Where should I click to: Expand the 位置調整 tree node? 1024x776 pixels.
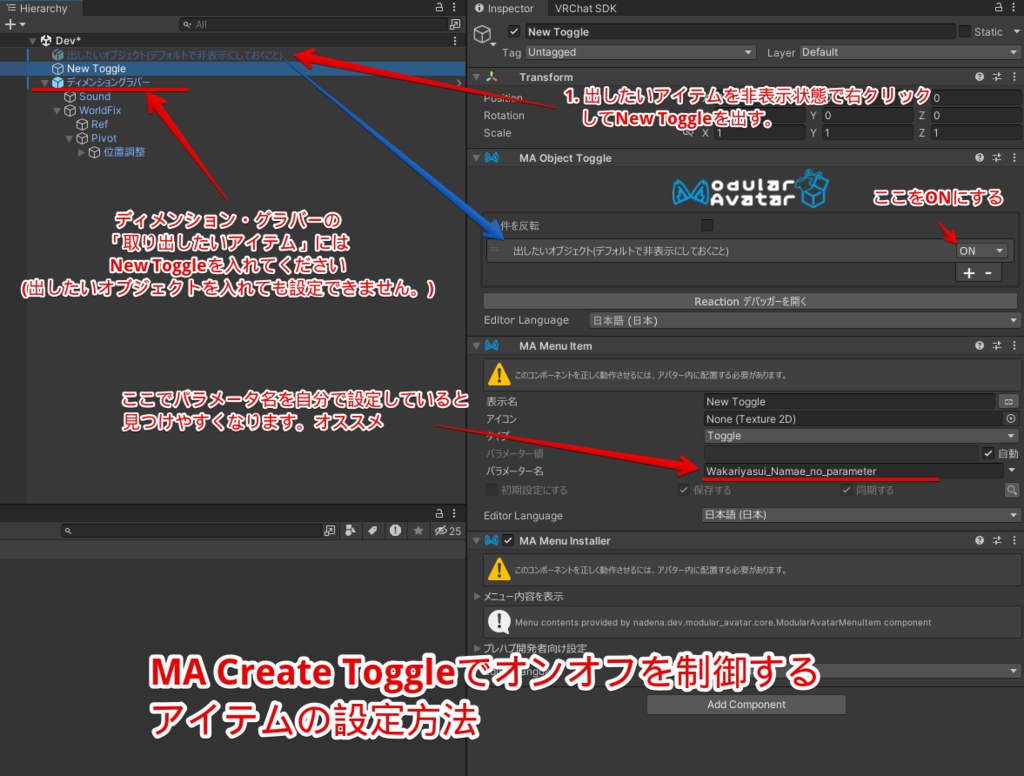click(x=82, y=152)
